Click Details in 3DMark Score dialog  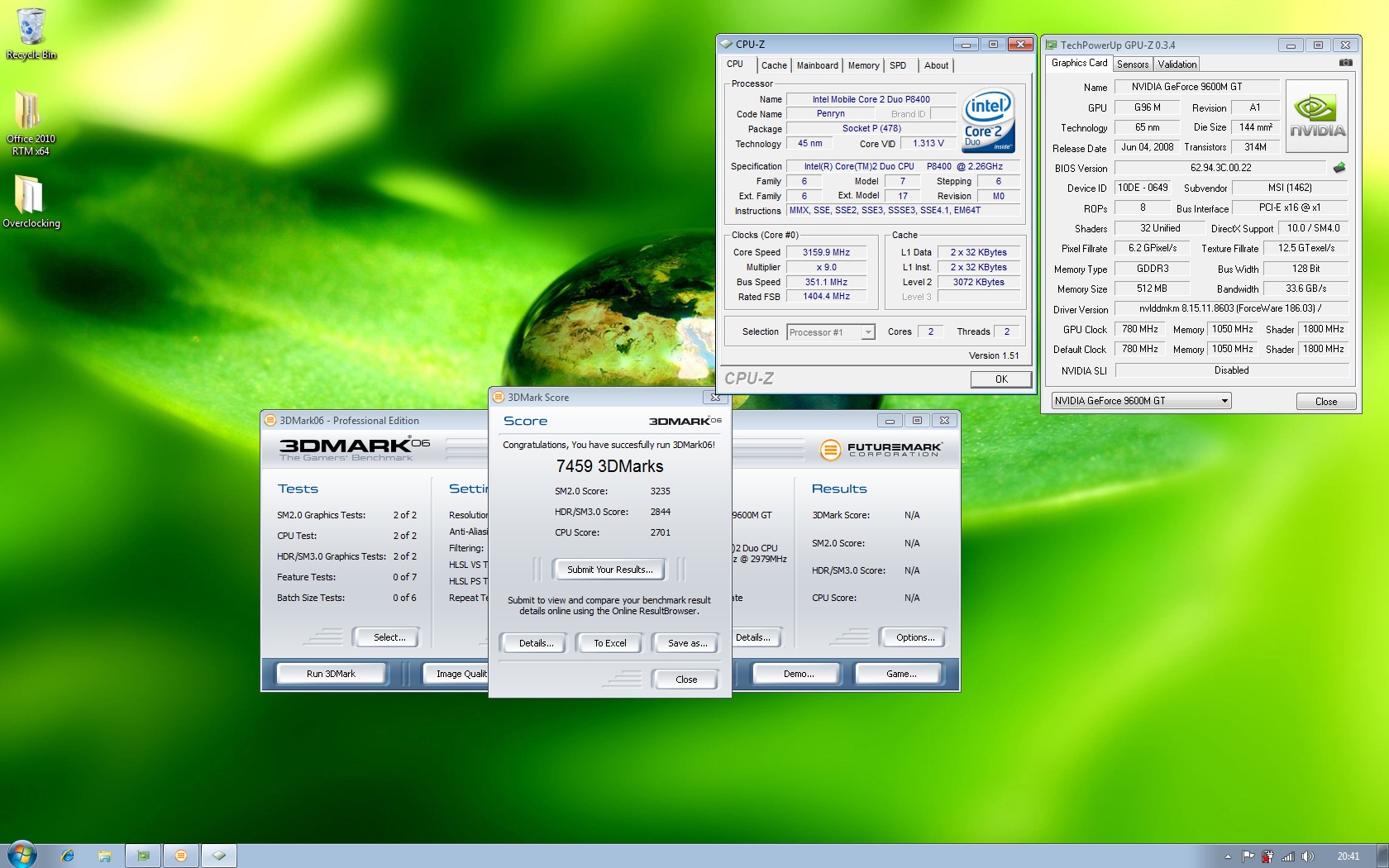click(536, 643)
